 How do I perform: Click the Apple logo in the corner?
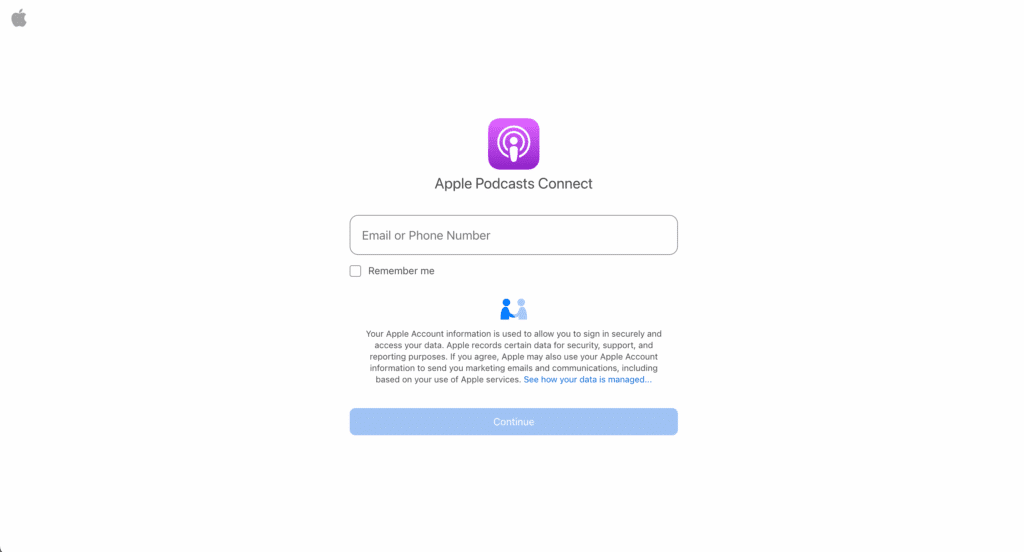(x=19, y=18)
